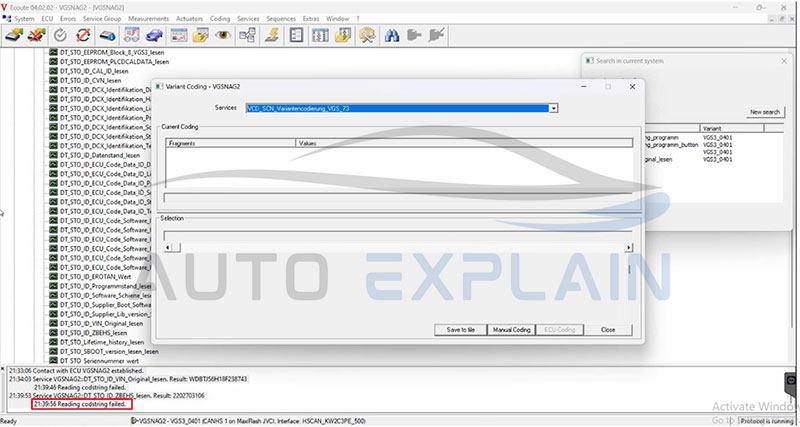Click the binoculars search toolbar icon
The height and width of the screenshot is (427, 800).
(x=391, y=35)
